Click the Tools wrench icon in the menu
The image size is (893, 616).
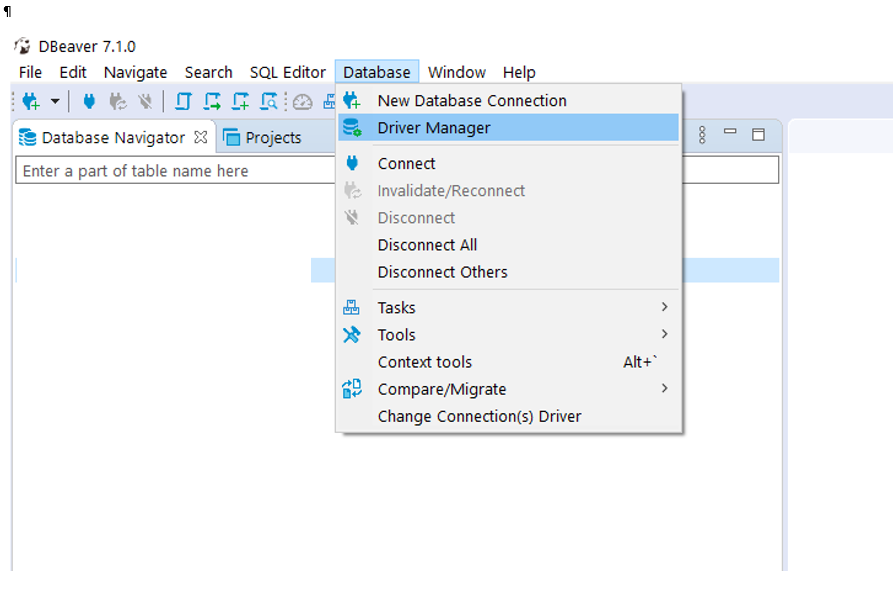pyautogui.click(x=351, y=335)
